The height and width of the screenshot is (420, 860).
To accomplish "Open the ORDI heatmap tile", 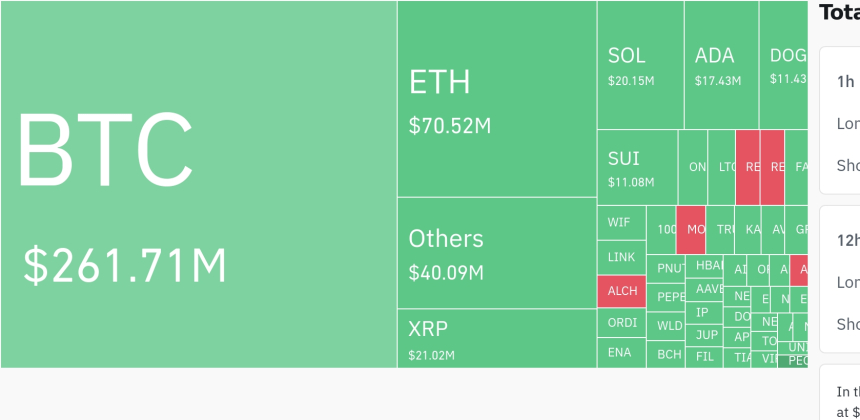I will tap(622, 322).
